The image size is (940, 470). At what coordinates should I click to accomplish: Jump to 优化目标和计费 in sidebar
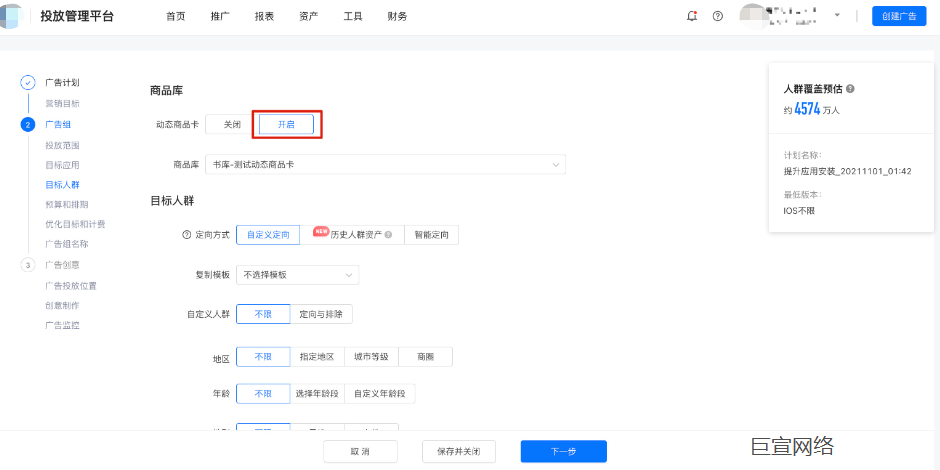76,224
